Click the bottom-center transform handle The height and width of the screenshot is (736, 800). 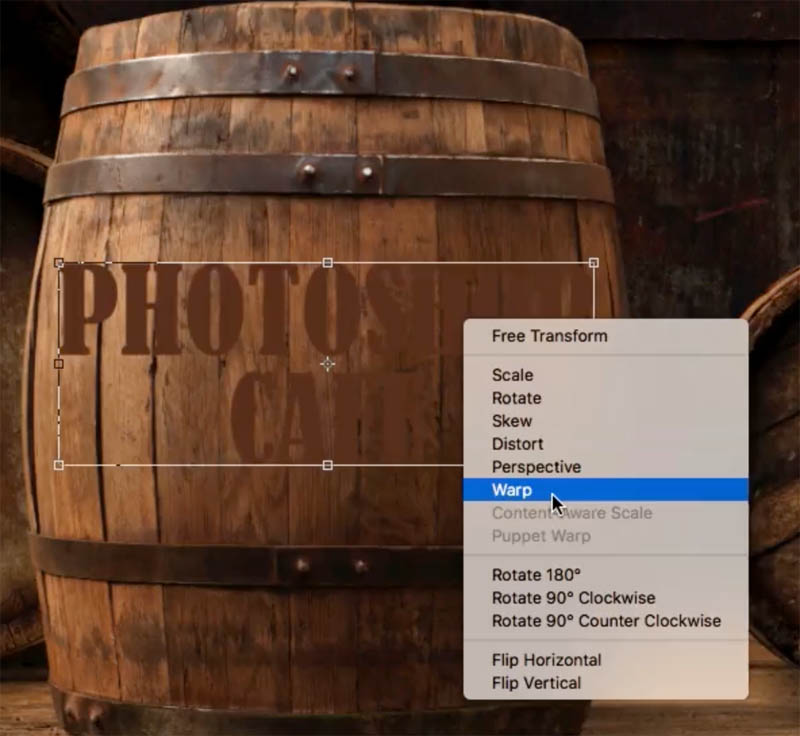click(328, 465)
